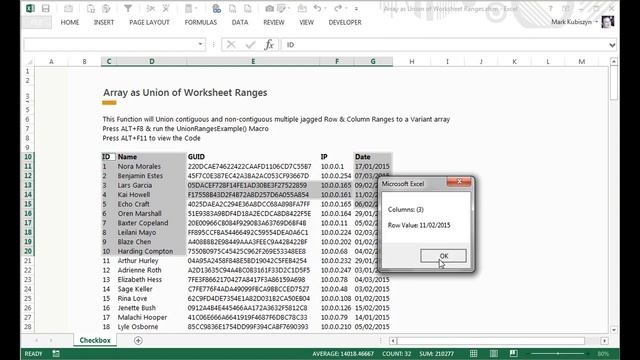The width and height of the screenshot is (640, 360).
Task: Click the zoom percentage in status bar
Action: click(x=604, y=353)
